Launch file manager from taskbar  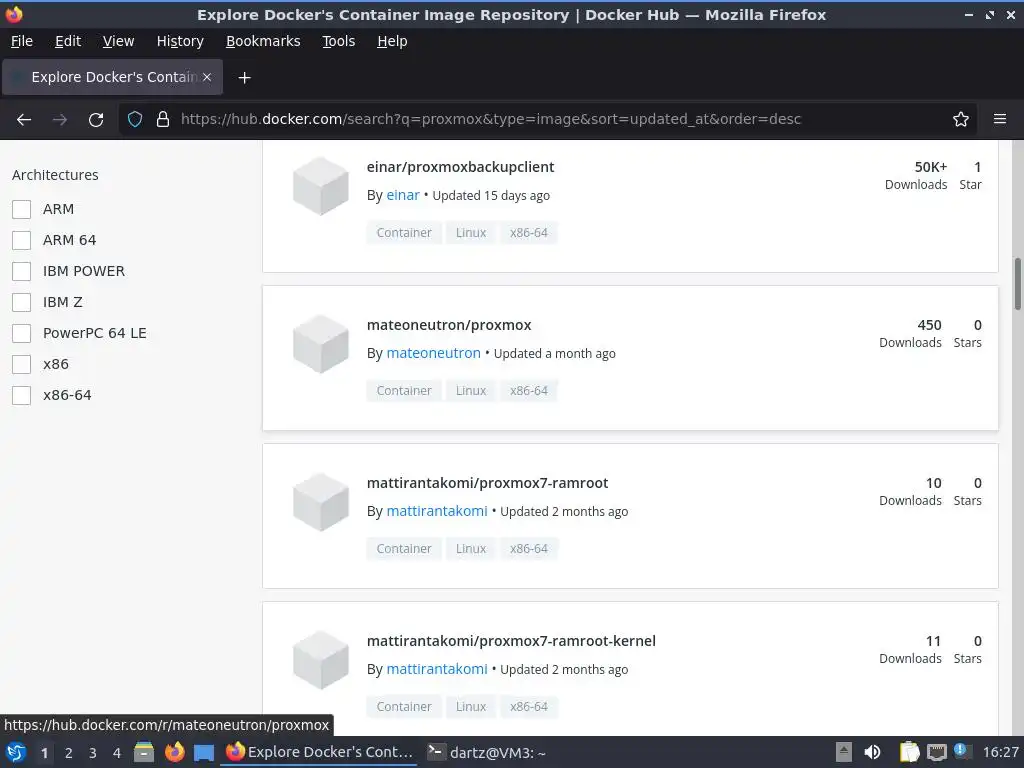(x=144, y=752)
